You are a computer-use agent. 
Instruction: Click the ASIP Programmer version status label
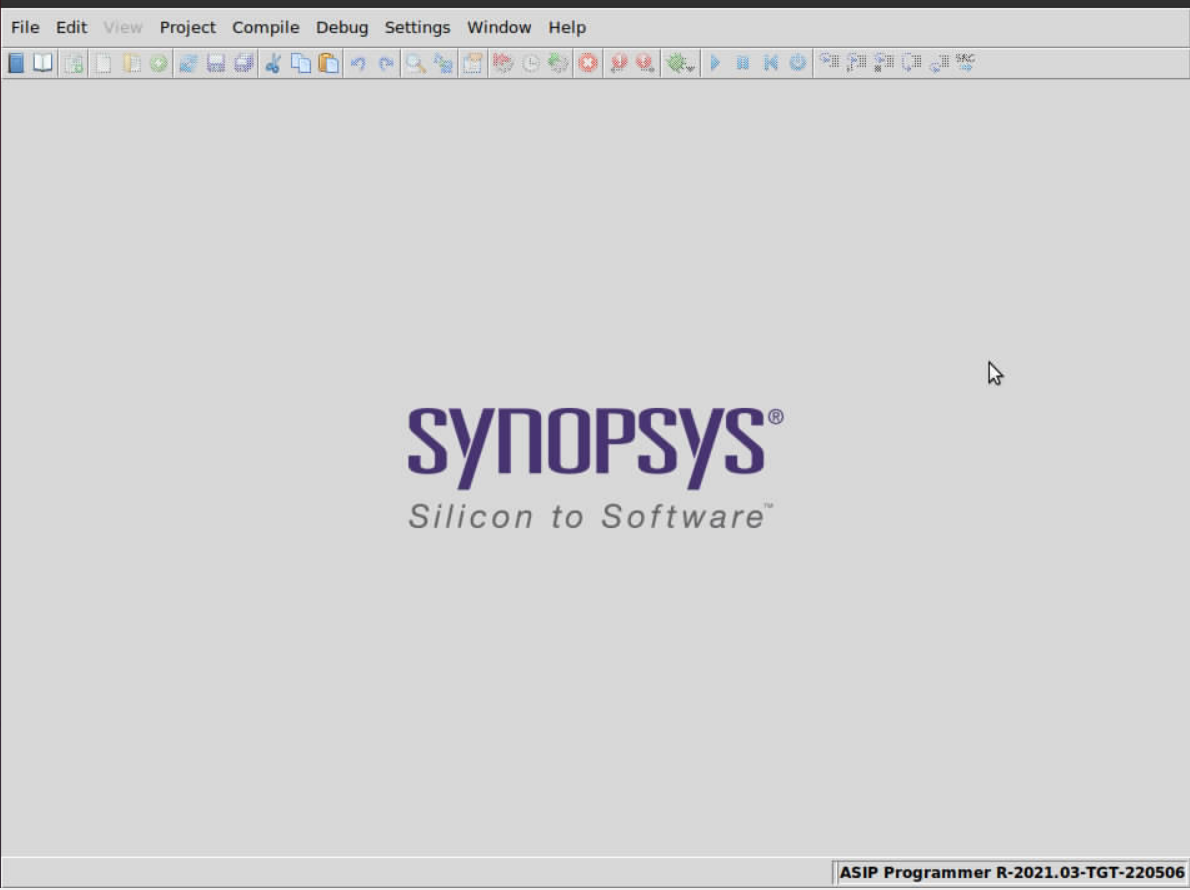(x=1011, y=872)
